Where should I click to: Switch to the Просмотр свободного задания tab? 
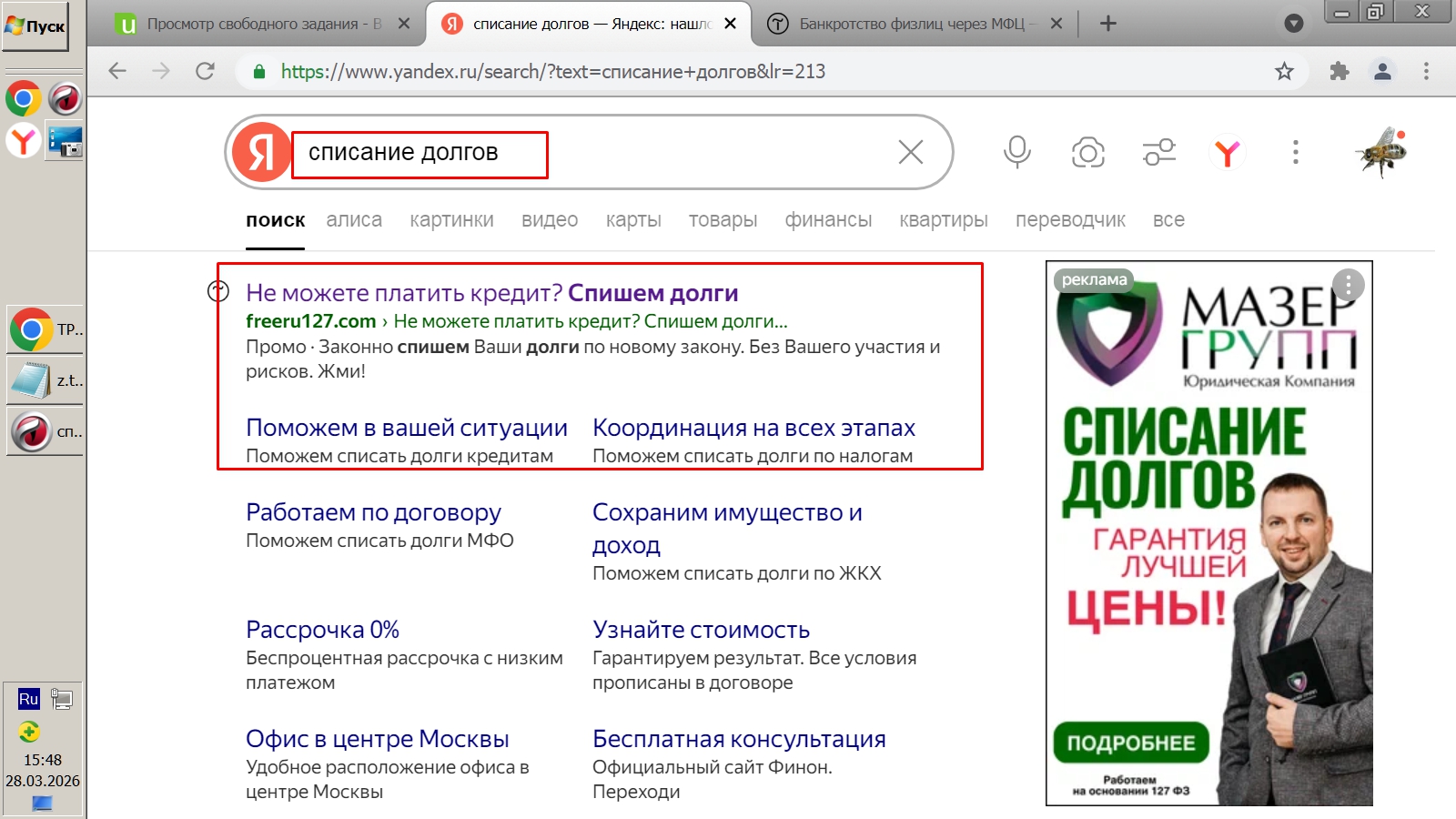tap(264, 24)
